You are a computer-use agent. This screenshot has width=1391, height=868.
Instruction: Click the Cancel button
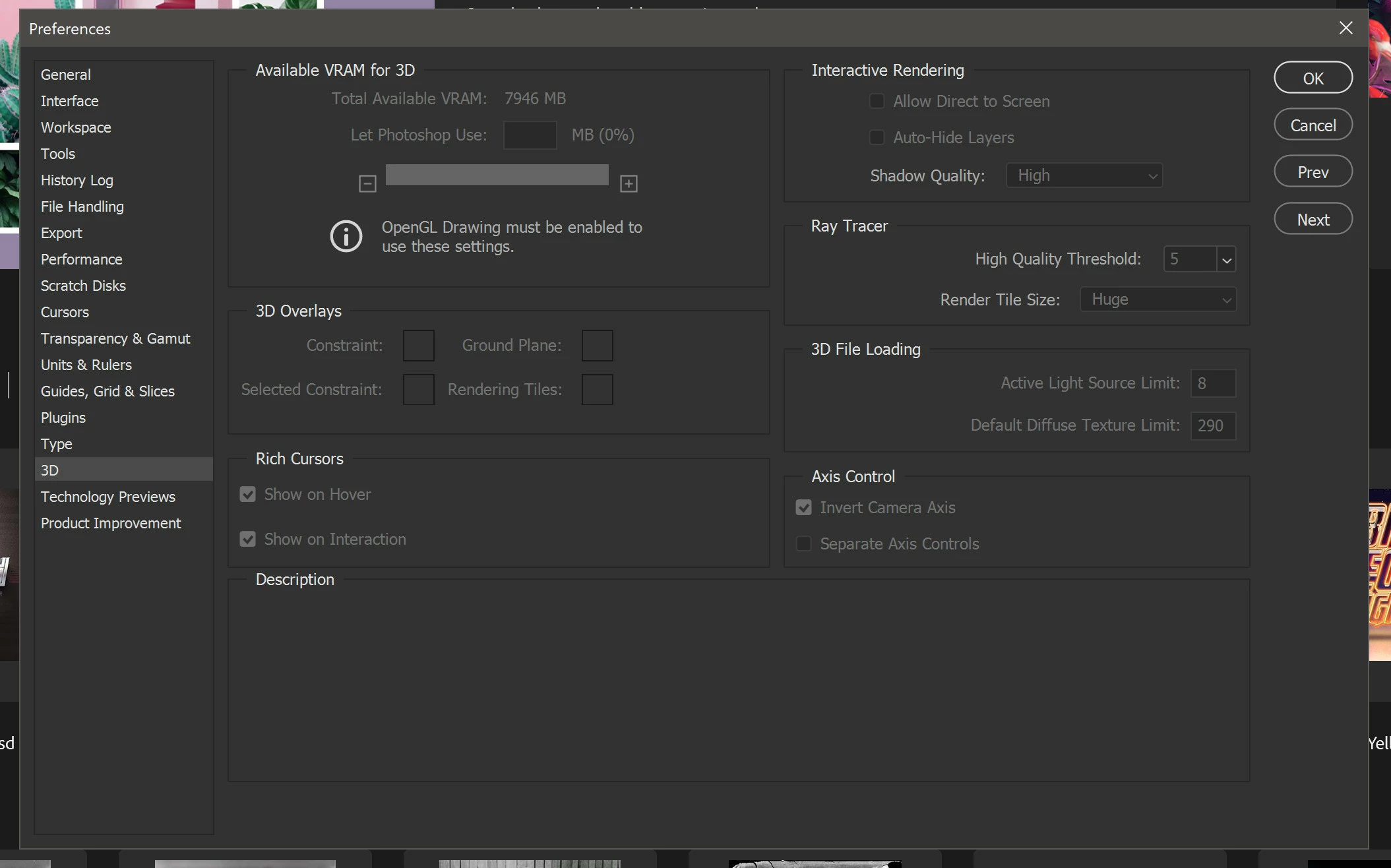point(1313,125)
